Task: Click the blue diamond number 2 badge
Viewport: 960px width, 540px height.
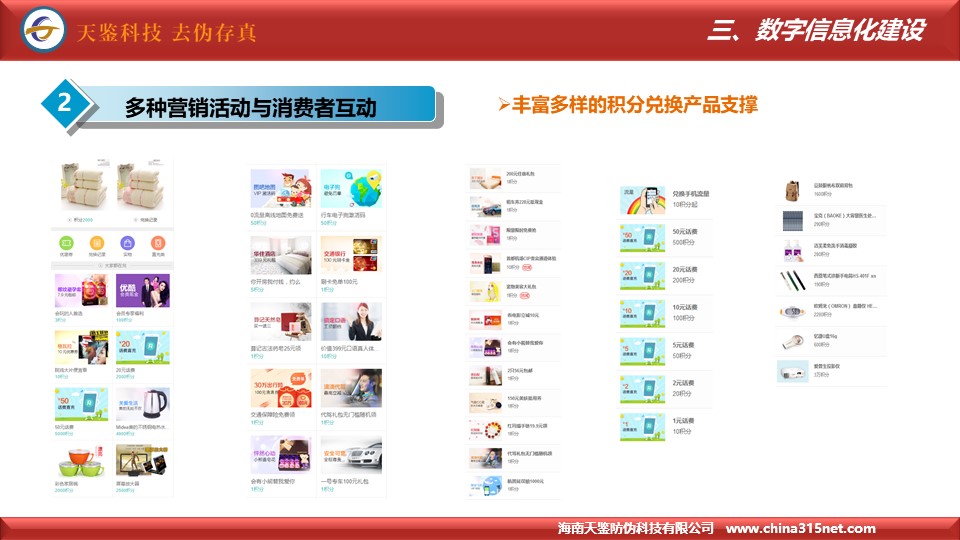Action: pyautogui.click(x=65, y=103)
